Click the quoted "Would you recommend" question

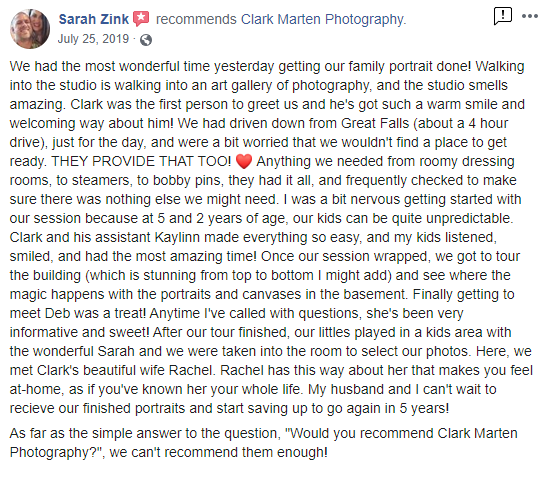click(359, 433)
